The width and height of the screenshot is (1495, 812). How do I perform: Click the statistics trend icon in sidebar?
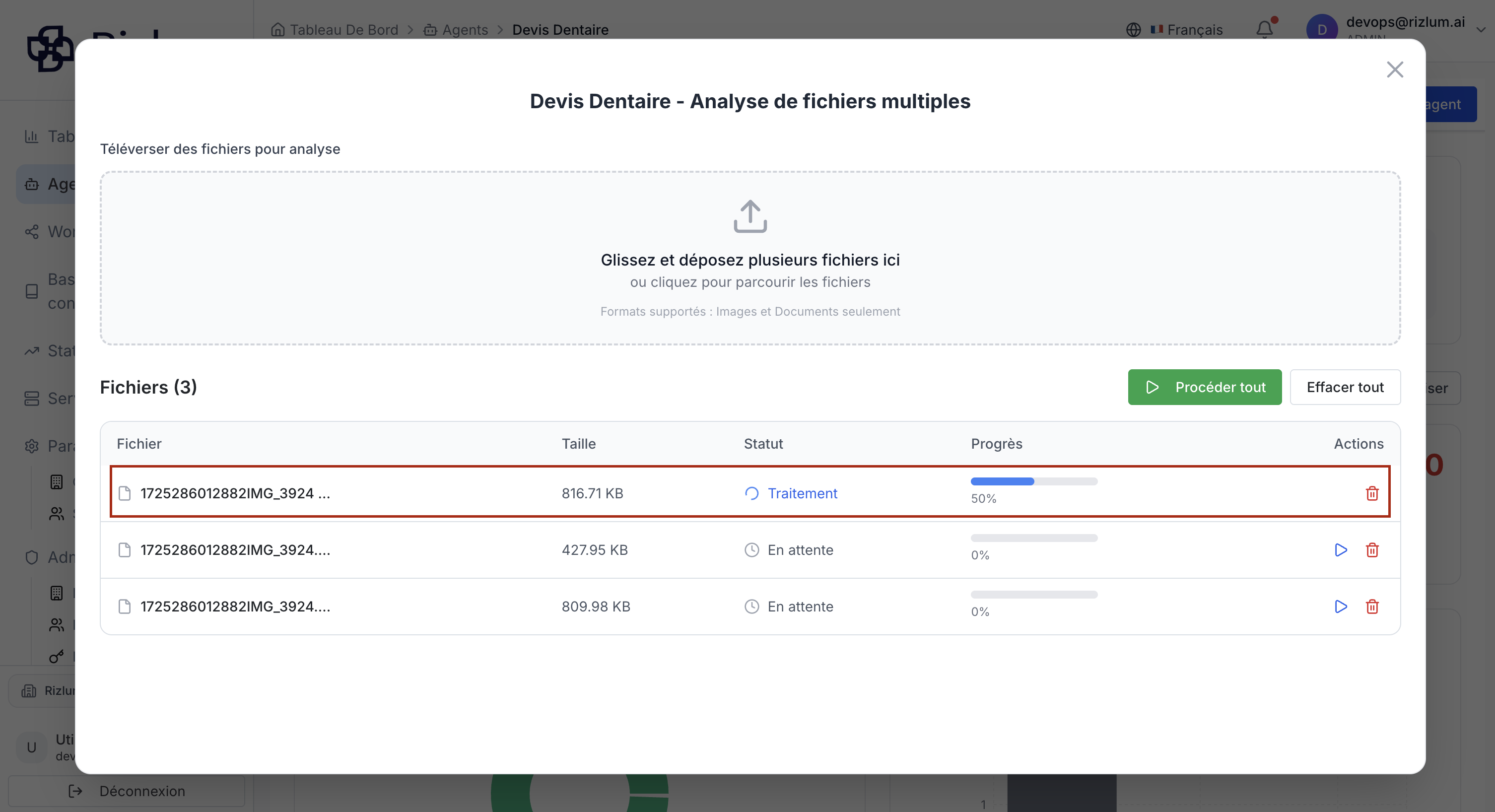coord(31,350)
